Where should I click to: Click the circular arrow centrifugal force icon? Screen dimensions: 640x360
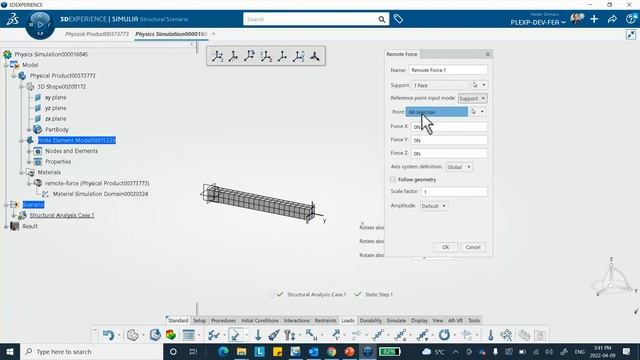point(444,335)
